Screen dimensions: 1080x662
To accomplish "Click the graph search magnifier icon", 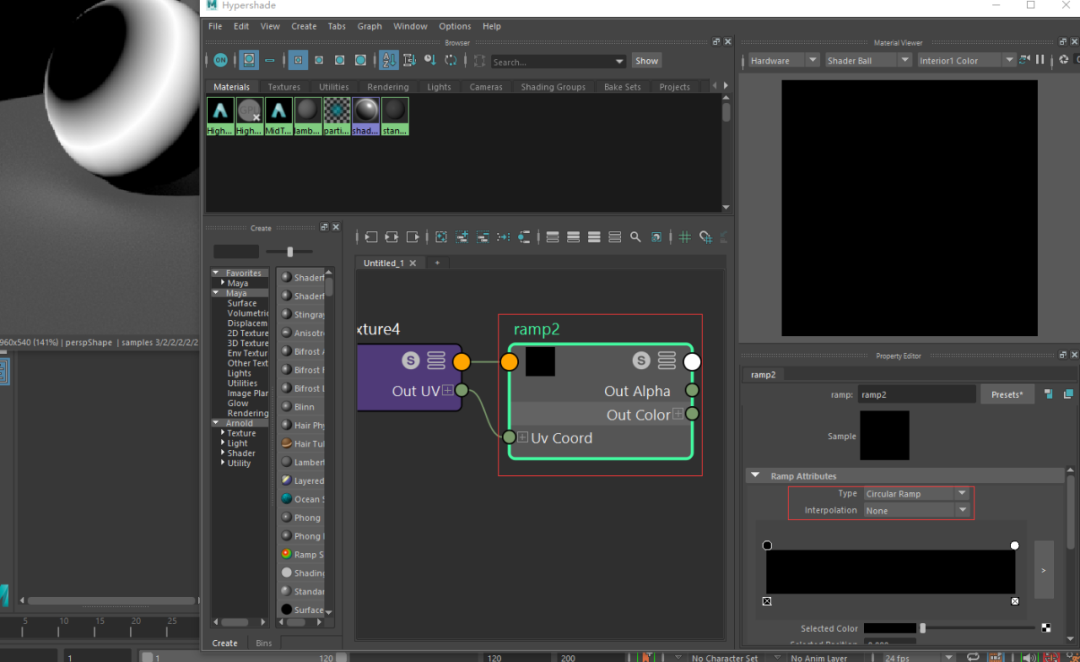I will 635,237.
